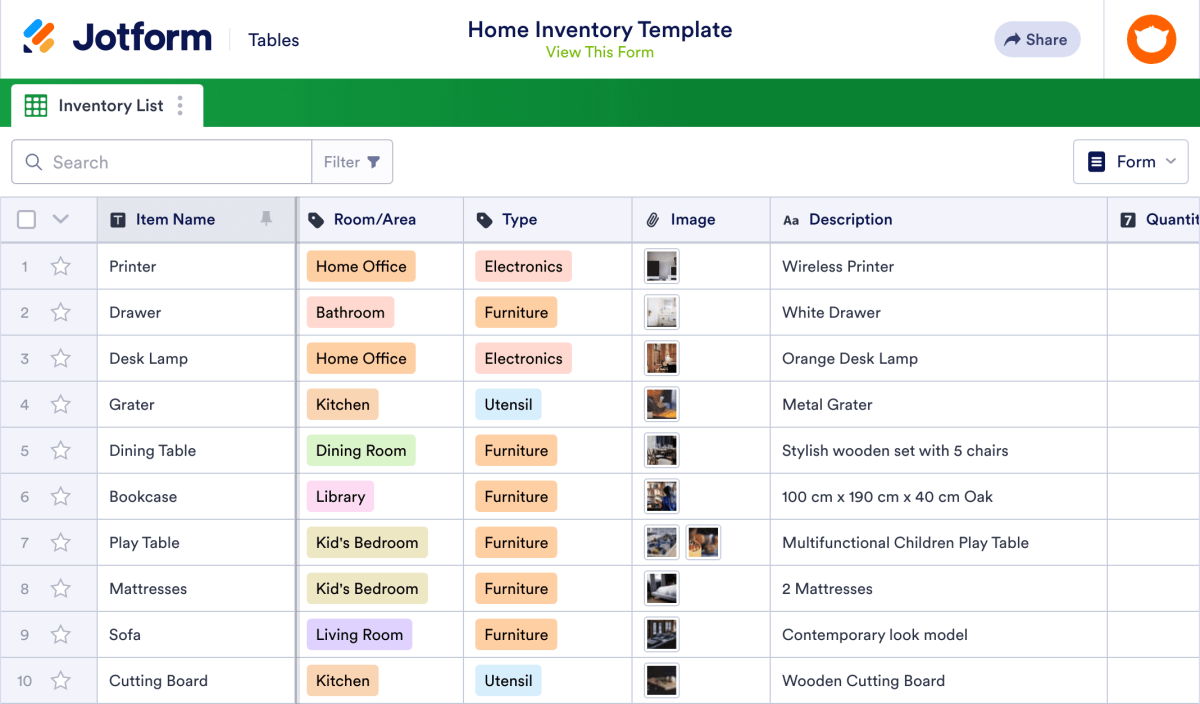This screenshot has height=704, width=1200.
Task: Open the Filter funnel icon
Action: (370, 161)
